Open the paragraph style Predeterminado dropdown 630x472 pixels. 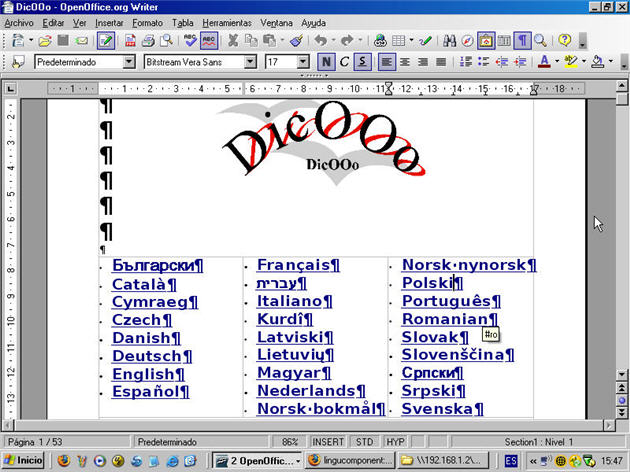tap(128, 62)
